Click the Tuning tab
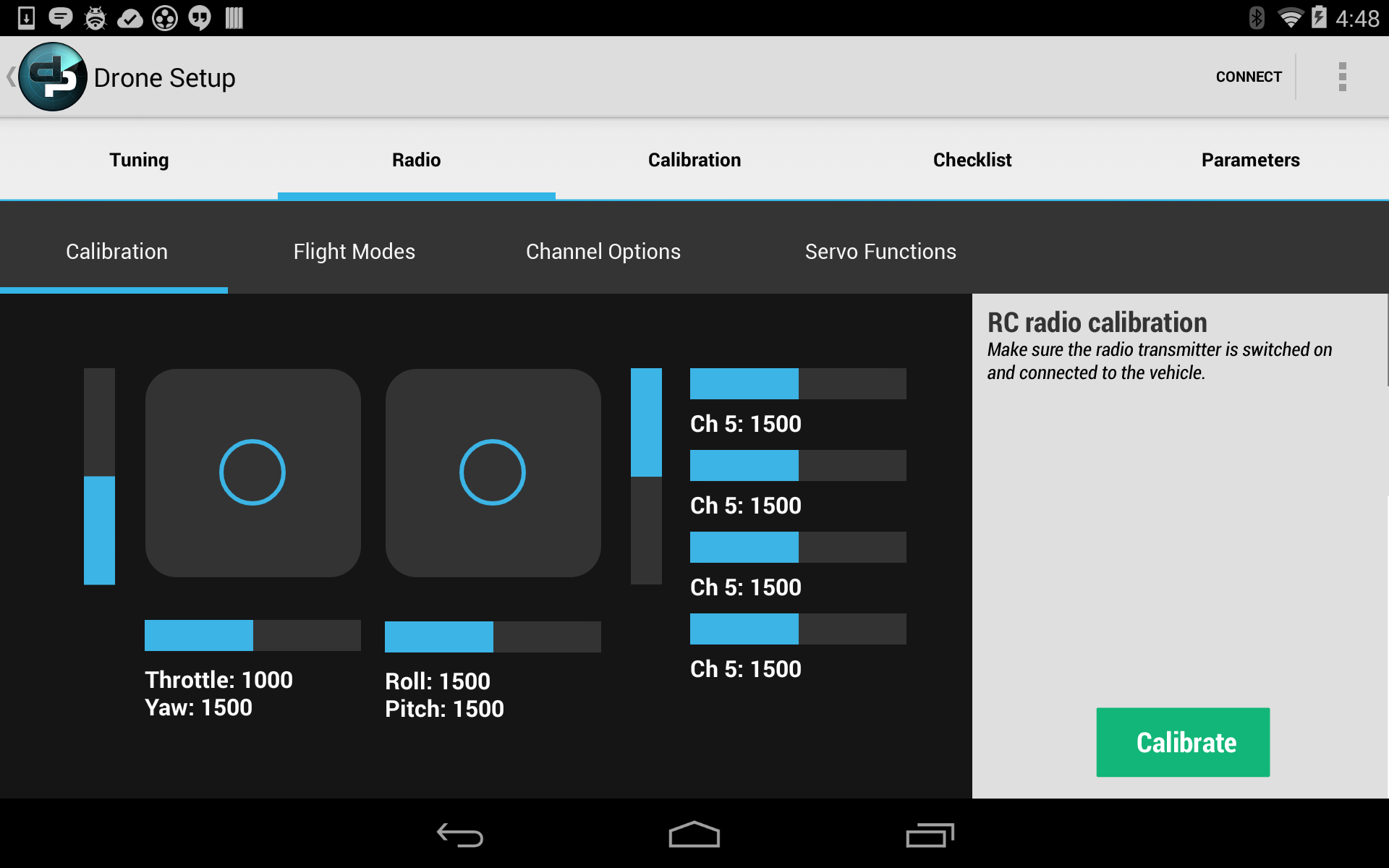 click(139, 159)
